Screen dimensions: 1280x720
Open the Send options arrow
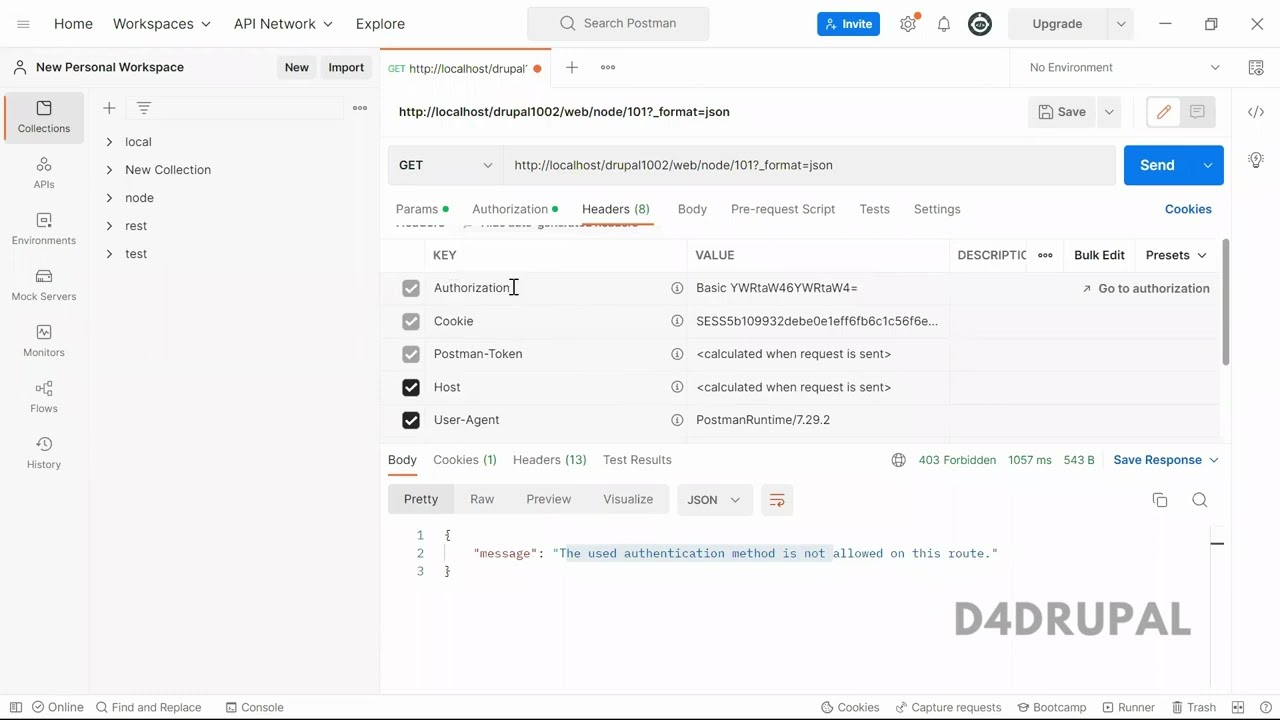[x=1208, y=165]
